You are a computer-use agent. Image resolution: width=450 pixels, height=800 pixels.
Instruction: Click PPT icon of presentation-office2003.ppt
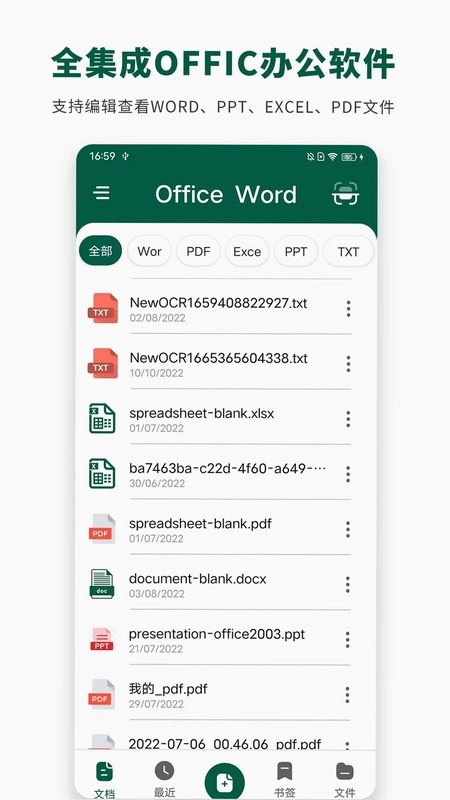(102, 639)
